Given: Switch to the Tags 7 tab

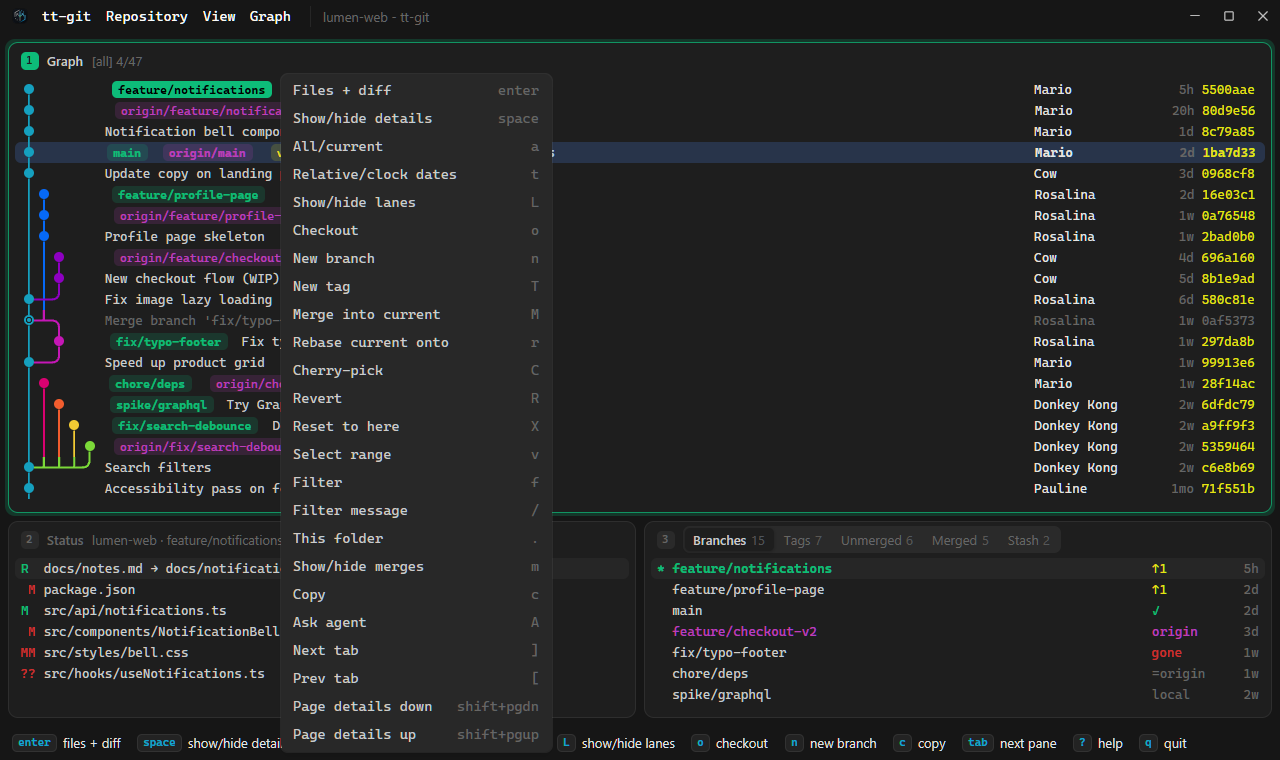Looking at the screenshot, I should [802, 540].
